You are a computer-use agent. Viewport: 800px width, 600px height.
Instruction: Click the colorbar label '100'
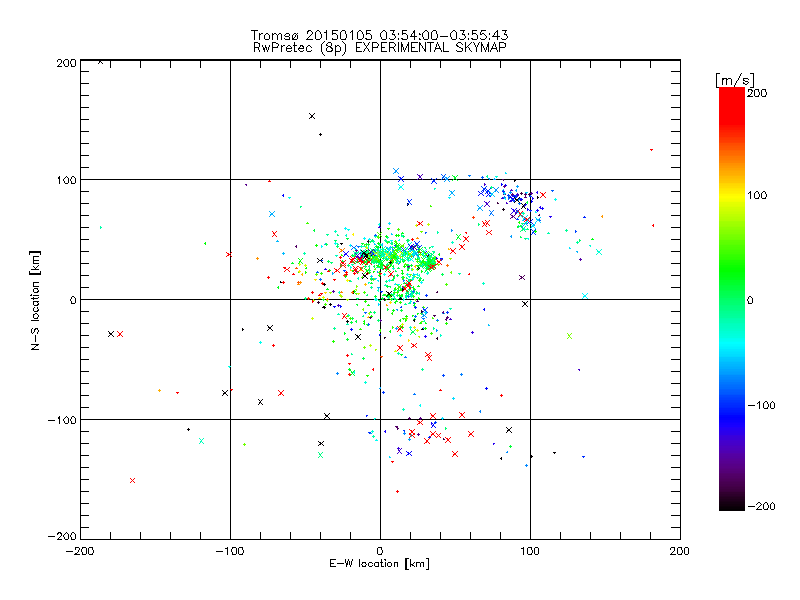(x=757, y=195)
